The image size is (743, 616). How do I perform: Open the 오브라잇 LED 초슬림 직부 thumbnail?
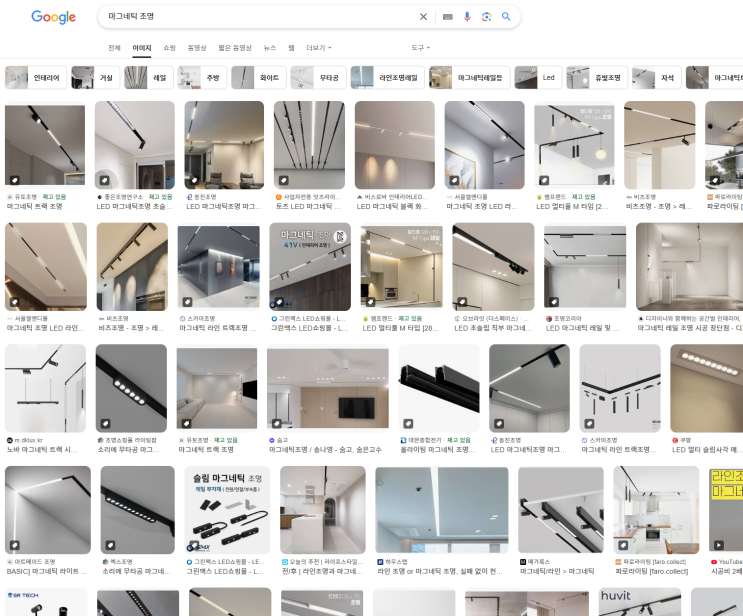pos(493,267)
